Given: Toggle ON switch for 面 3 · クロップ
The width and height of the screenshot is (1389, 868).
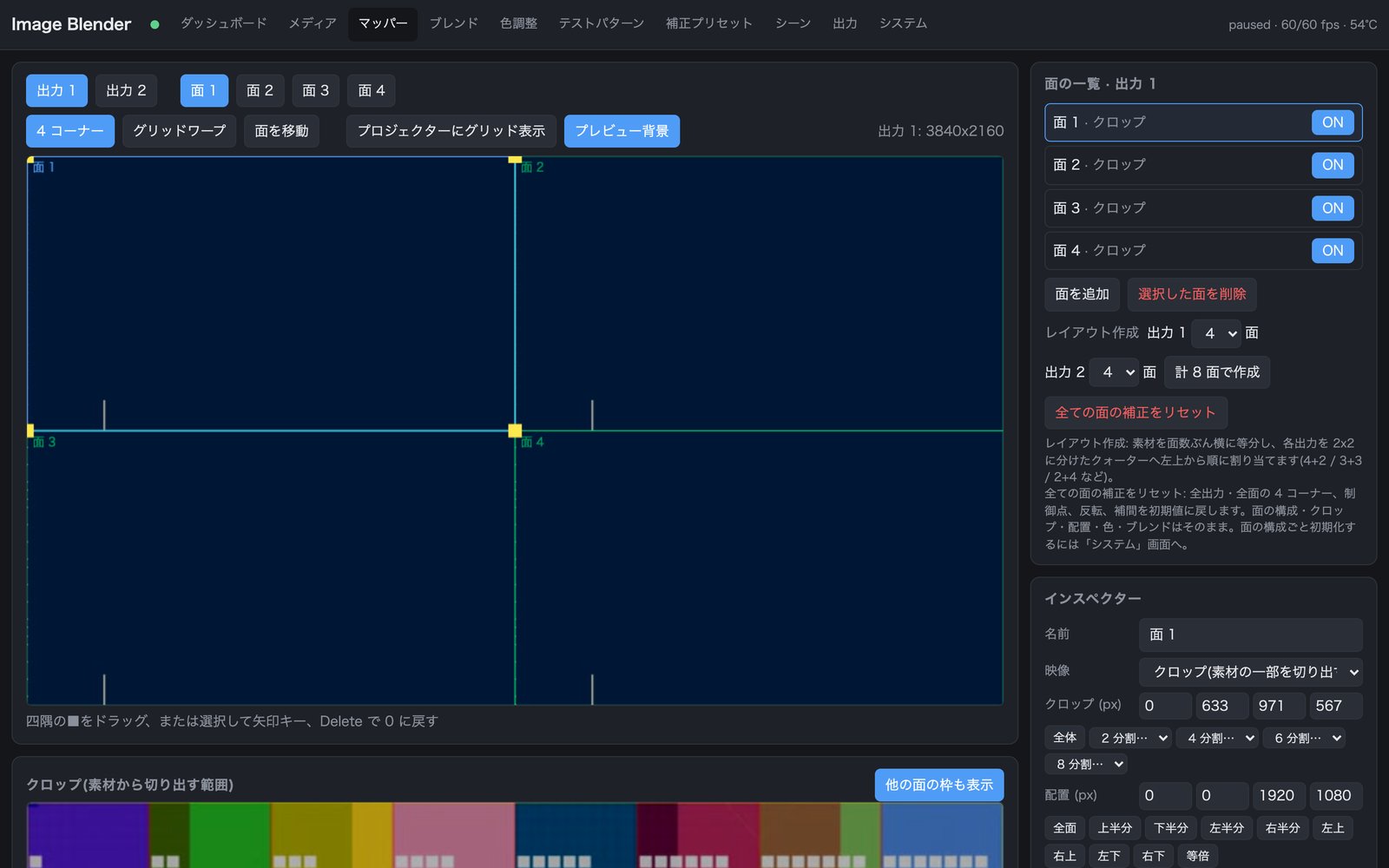Looking at the screenshot, I should coord(1333,208).
